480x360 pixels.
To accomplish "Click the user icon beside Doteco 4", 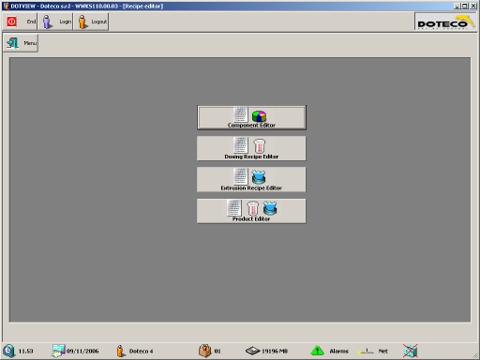I will click(120, 351).
